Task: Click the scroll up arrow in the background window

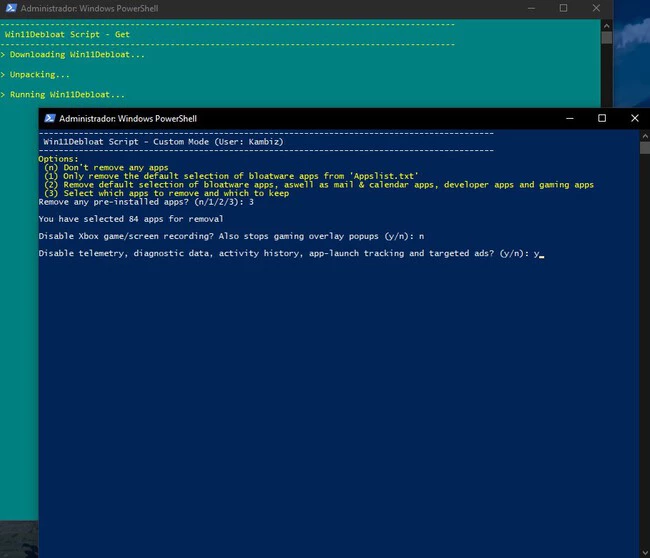Action: tap(606, 23)
